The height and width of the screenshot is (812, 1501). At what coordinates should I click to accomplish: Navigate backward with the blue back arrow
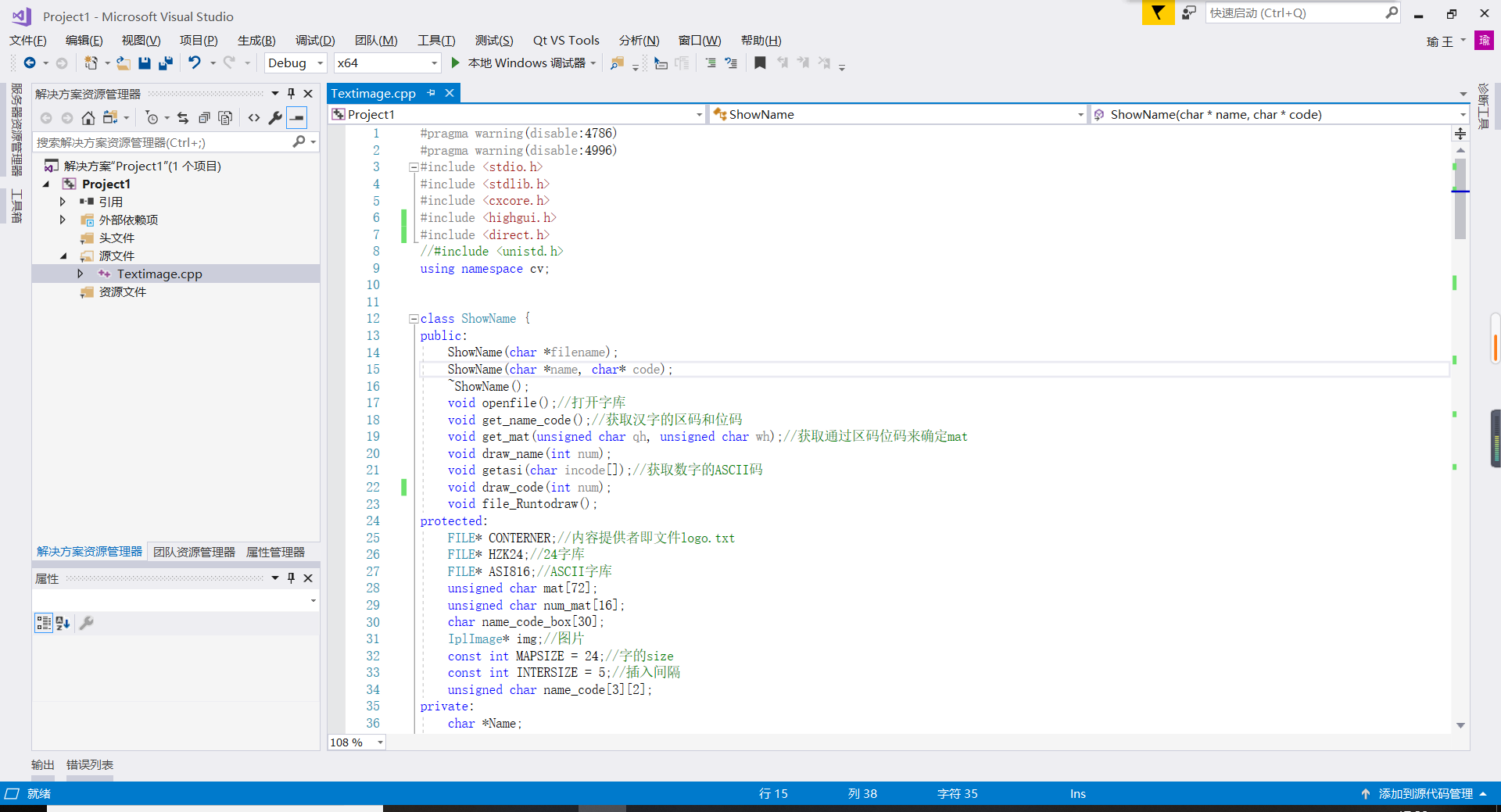point(30,63)
